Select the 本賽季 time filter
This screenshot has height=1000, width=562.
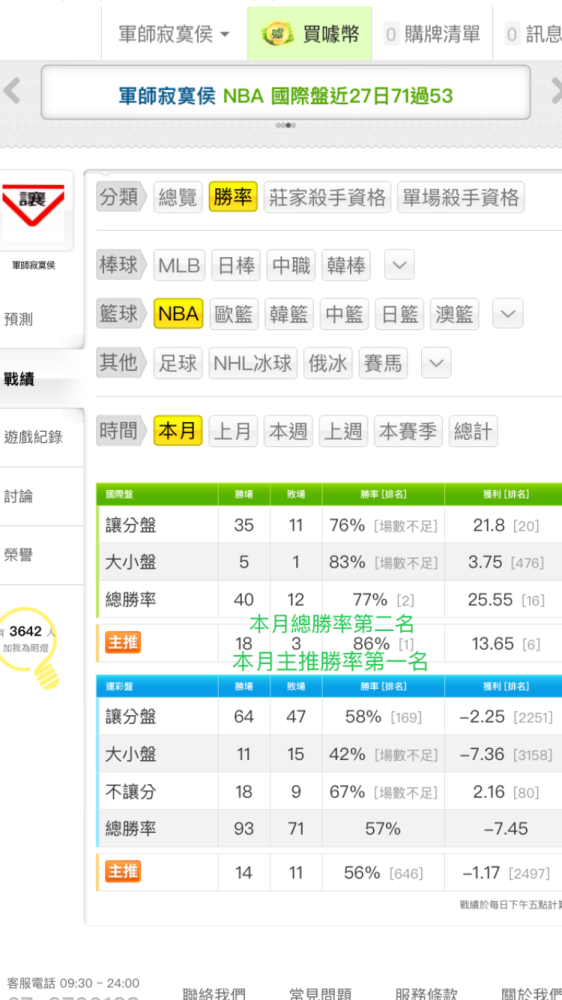coord(408,431)
